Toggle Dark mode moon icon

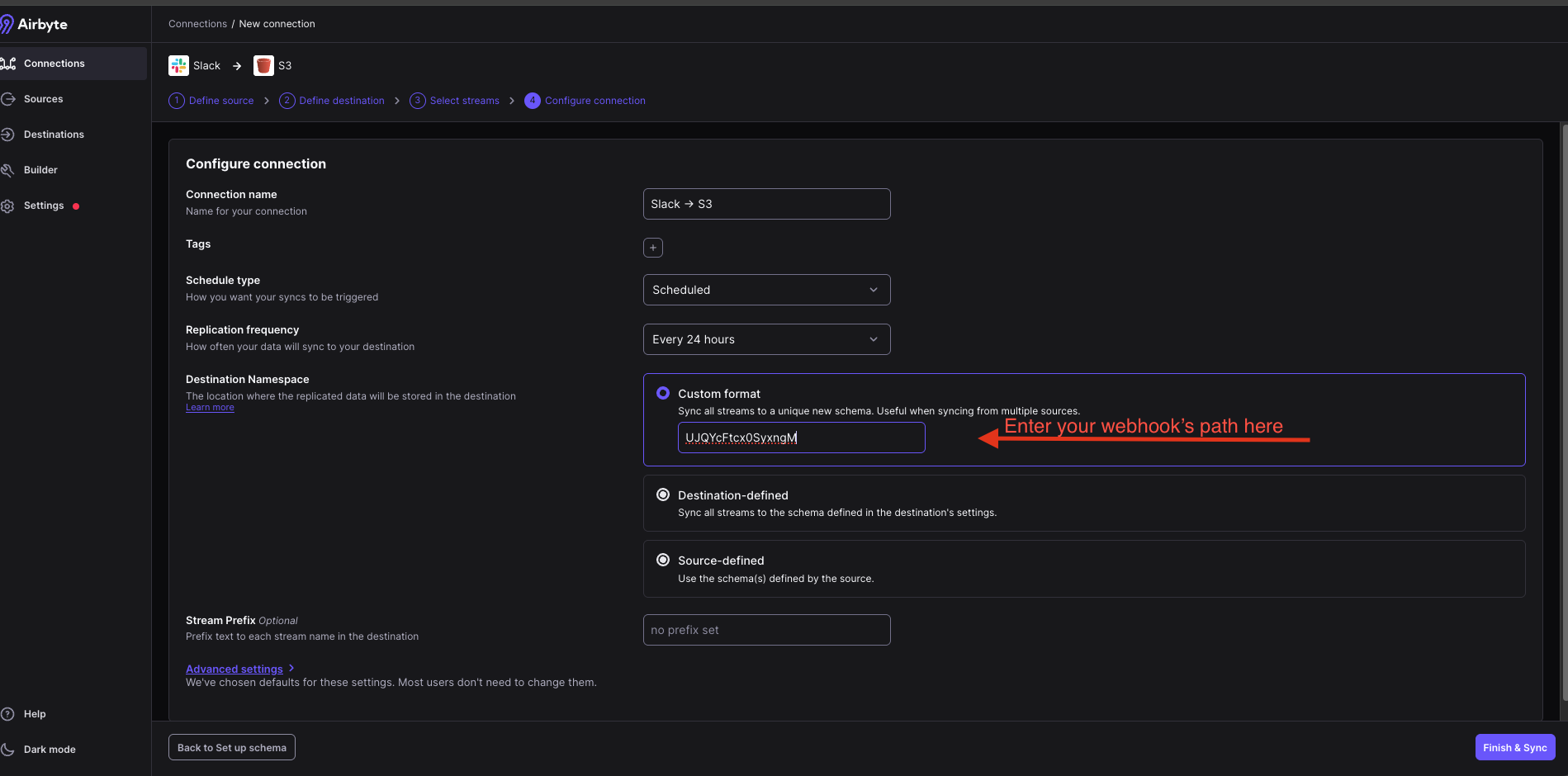(8, 750)
